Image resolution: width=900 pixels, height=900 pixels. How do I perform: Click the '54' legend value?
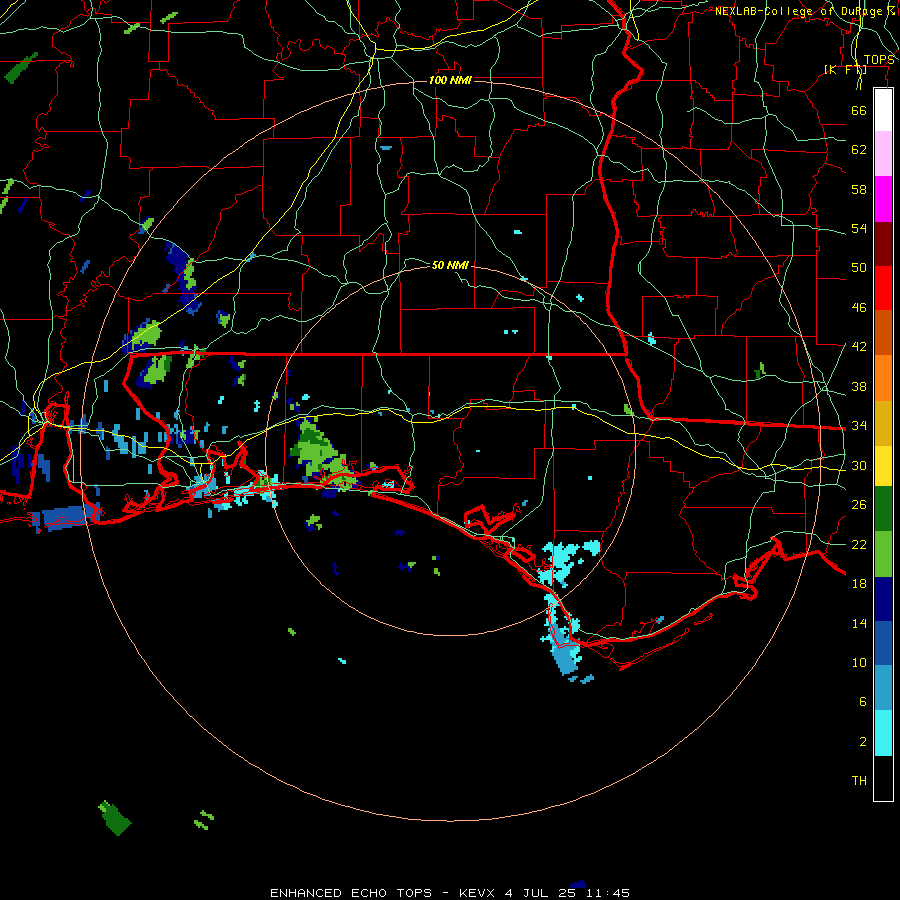tap(859, 228)
